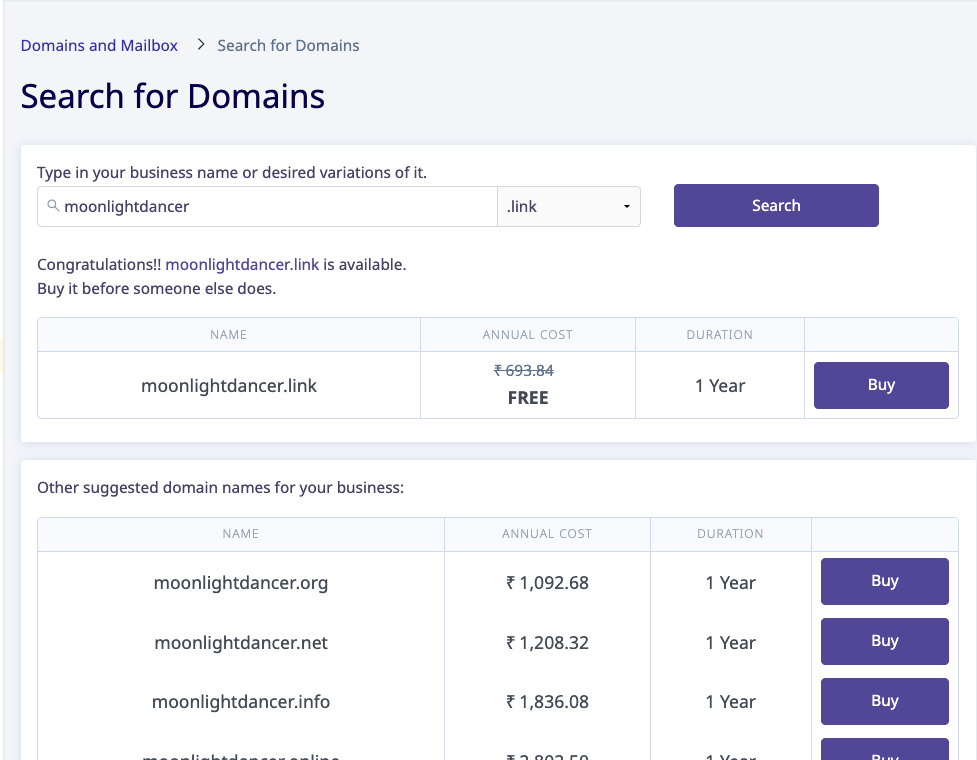Open the .link domain extension dropdown
The width and height of the screenshot is (977, 760).
(568, 207)
